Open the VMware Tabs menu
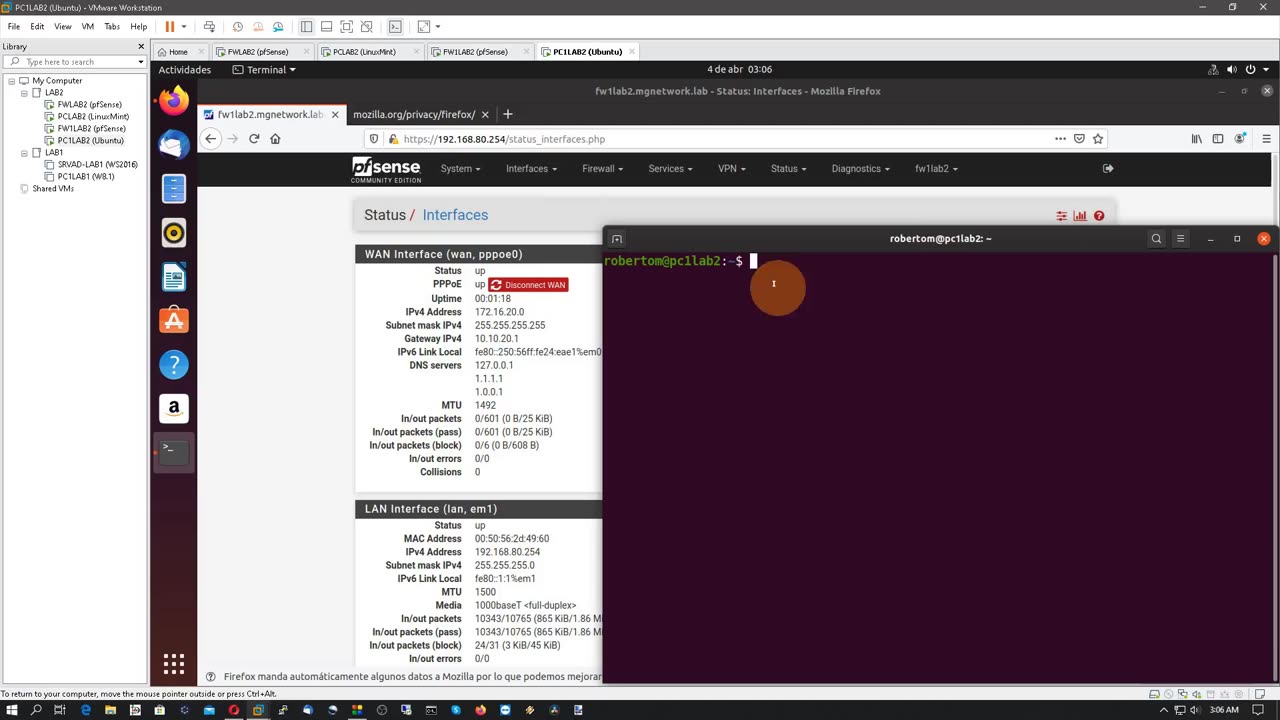 pyautogui.click(x=112, y=27)
